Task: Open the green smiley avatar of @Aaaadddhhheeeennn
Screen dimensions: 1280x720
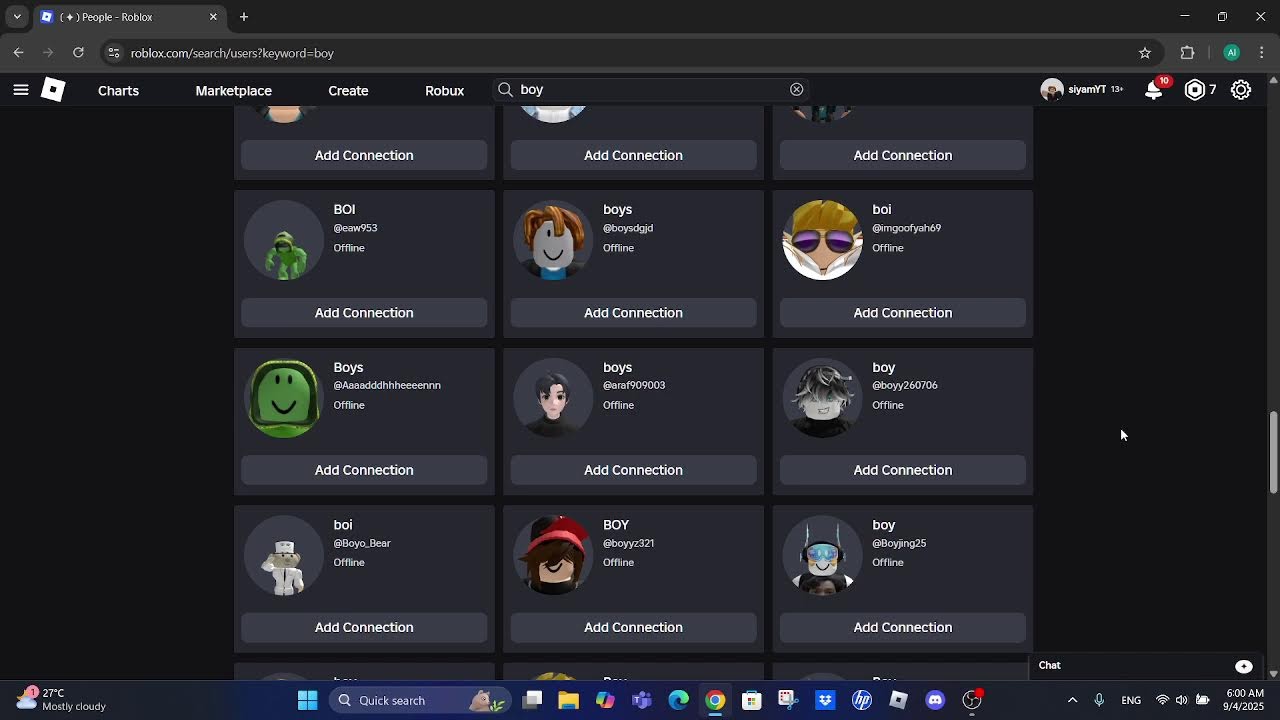Action: tap(284, 398)
